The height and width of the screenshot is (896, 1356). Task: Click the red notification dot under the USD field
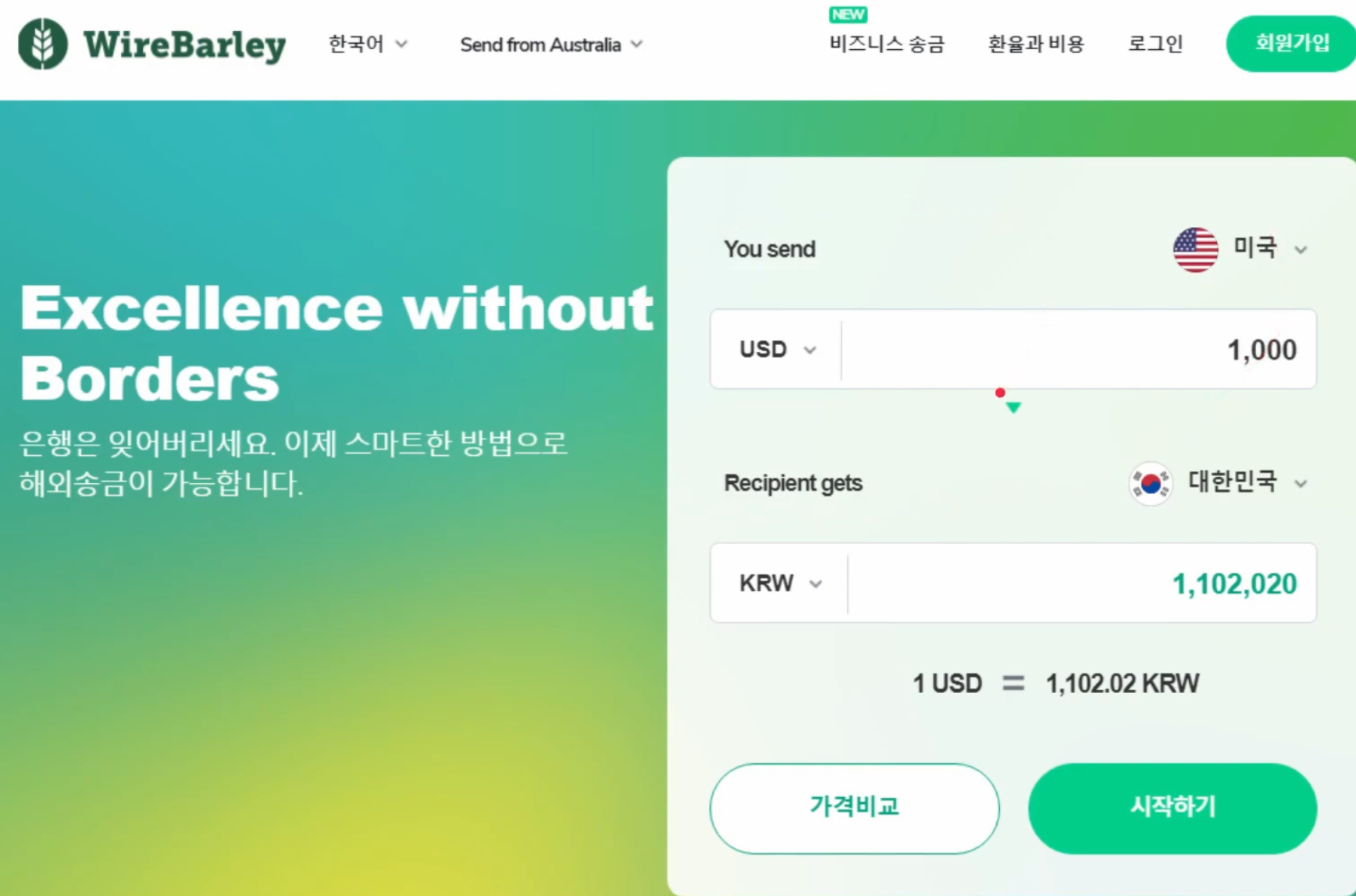(x=1000, y=393)
